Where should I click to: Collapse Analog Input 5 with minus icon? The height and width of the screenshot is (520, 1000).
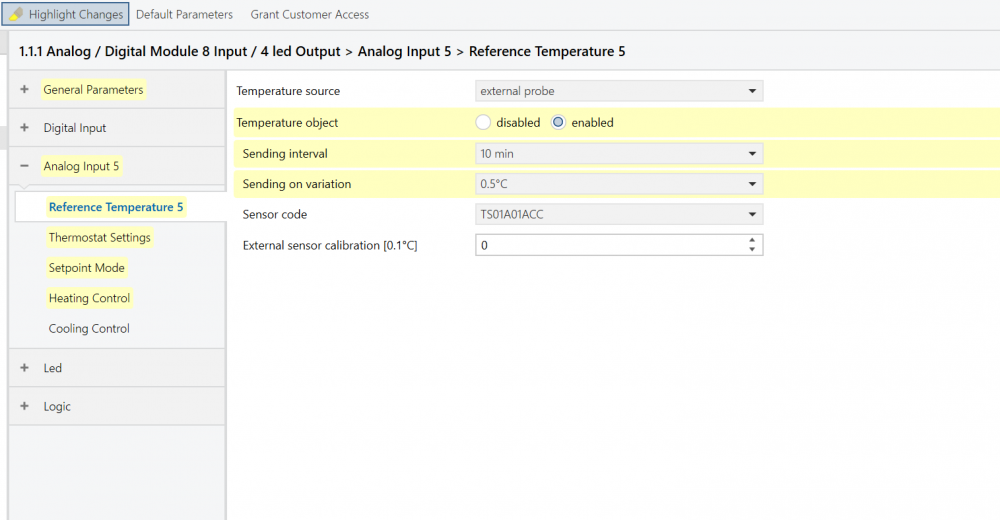click(x=24, y=166)
